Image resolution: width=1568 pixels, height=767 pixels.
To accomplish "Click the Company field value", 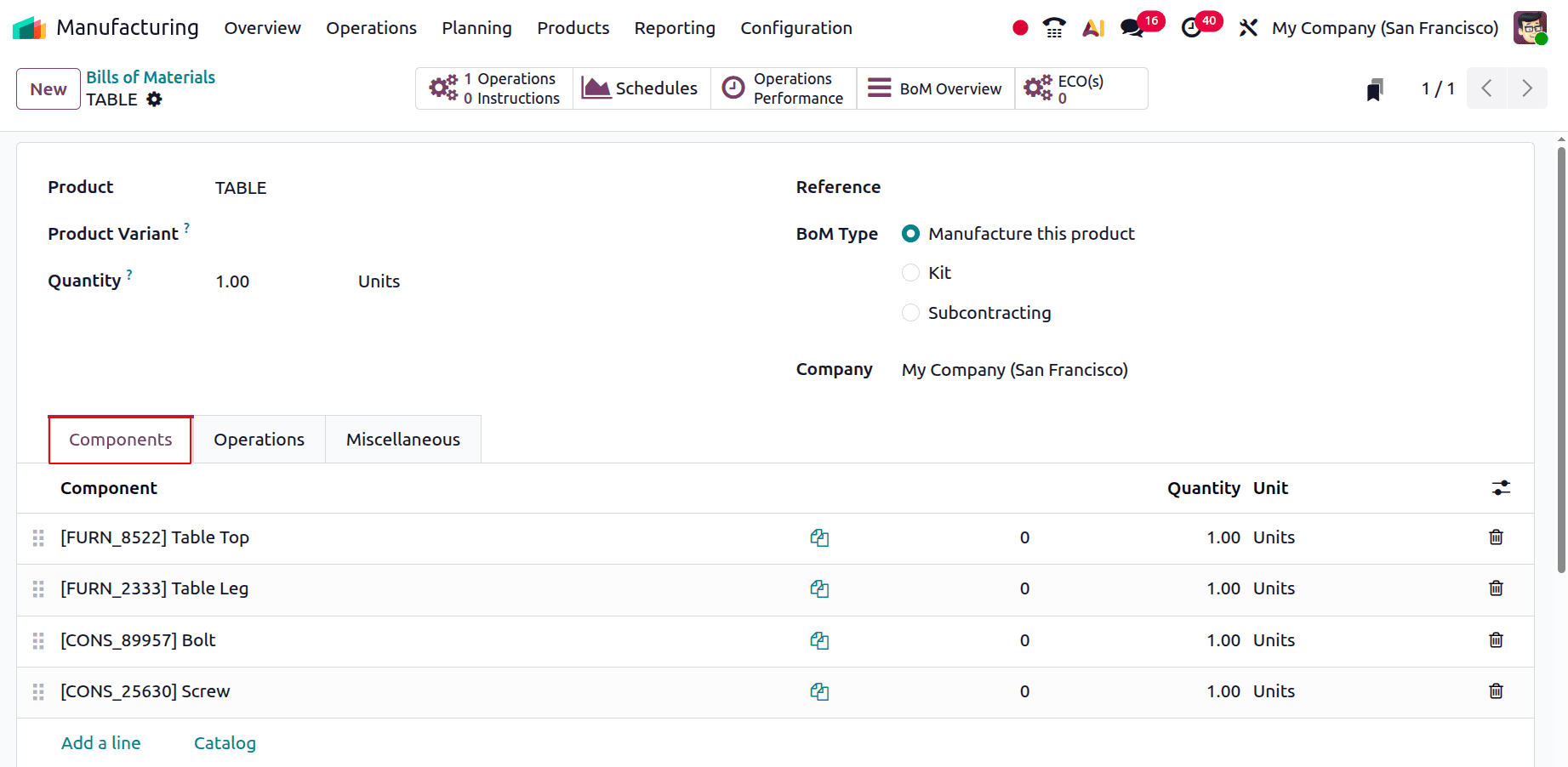I will click(x=1015, y=370).
